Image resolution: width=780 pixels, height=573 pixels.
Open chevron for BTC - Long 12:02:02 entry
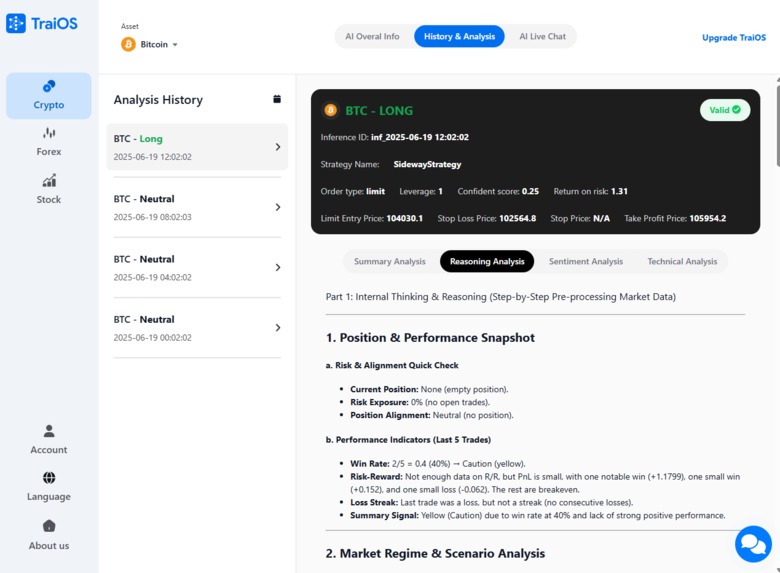pos(278,147)
